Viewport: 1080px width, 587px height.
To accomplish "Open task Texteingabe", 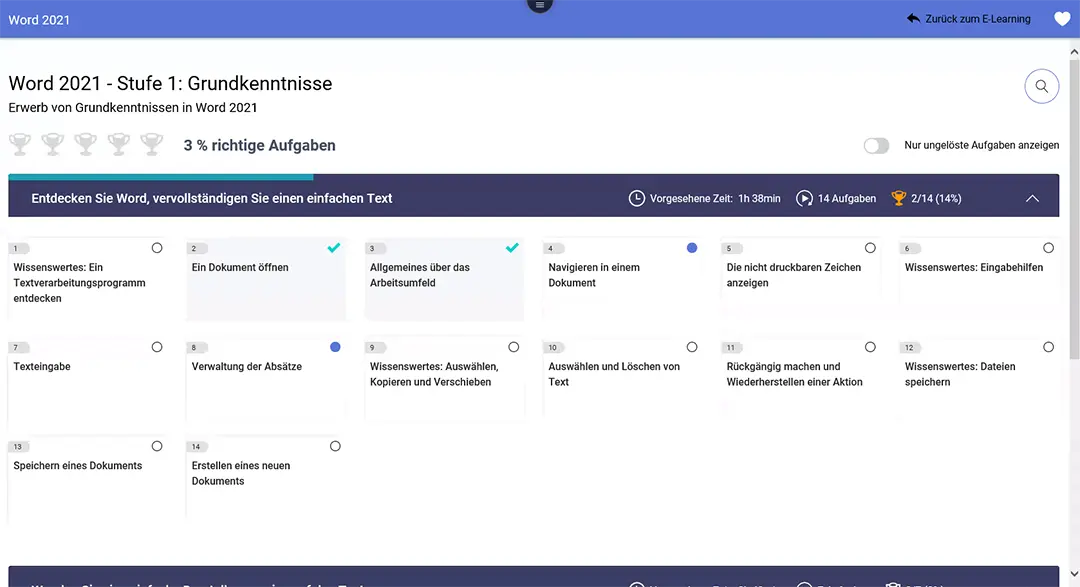I will click(87, 378).
